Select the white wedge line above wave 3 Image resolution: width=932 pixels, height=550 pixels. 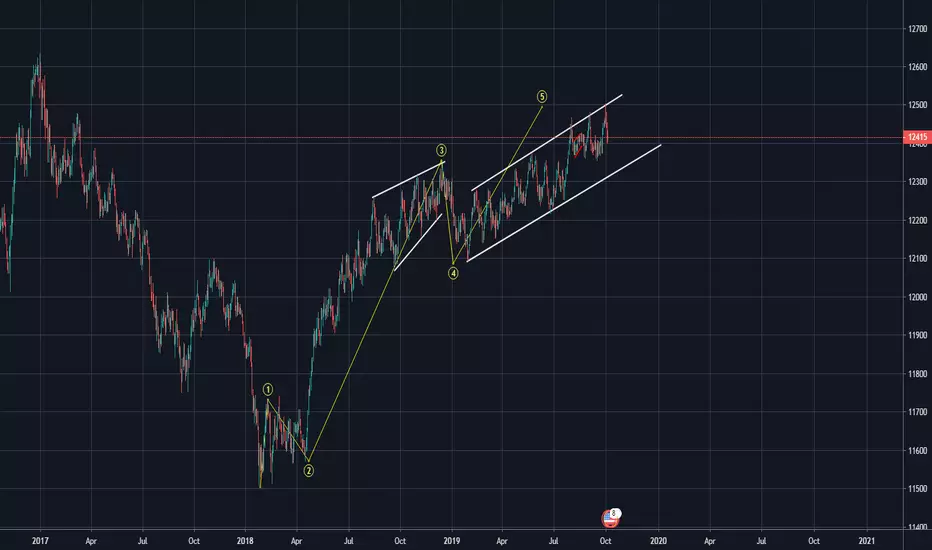click(x=408, y=179)
